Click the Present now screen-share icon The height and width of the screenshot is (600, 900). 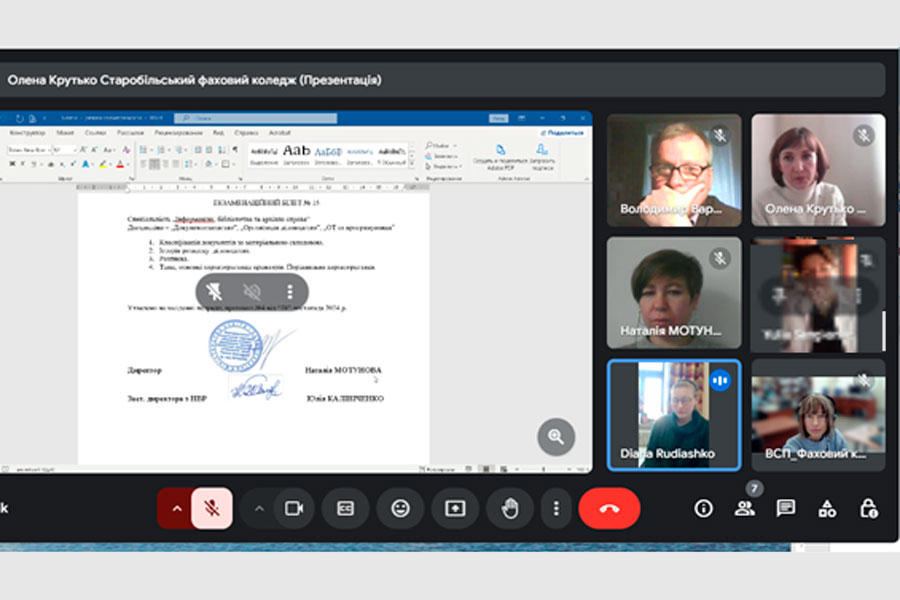pyautogui.click(x=455, y=508)
